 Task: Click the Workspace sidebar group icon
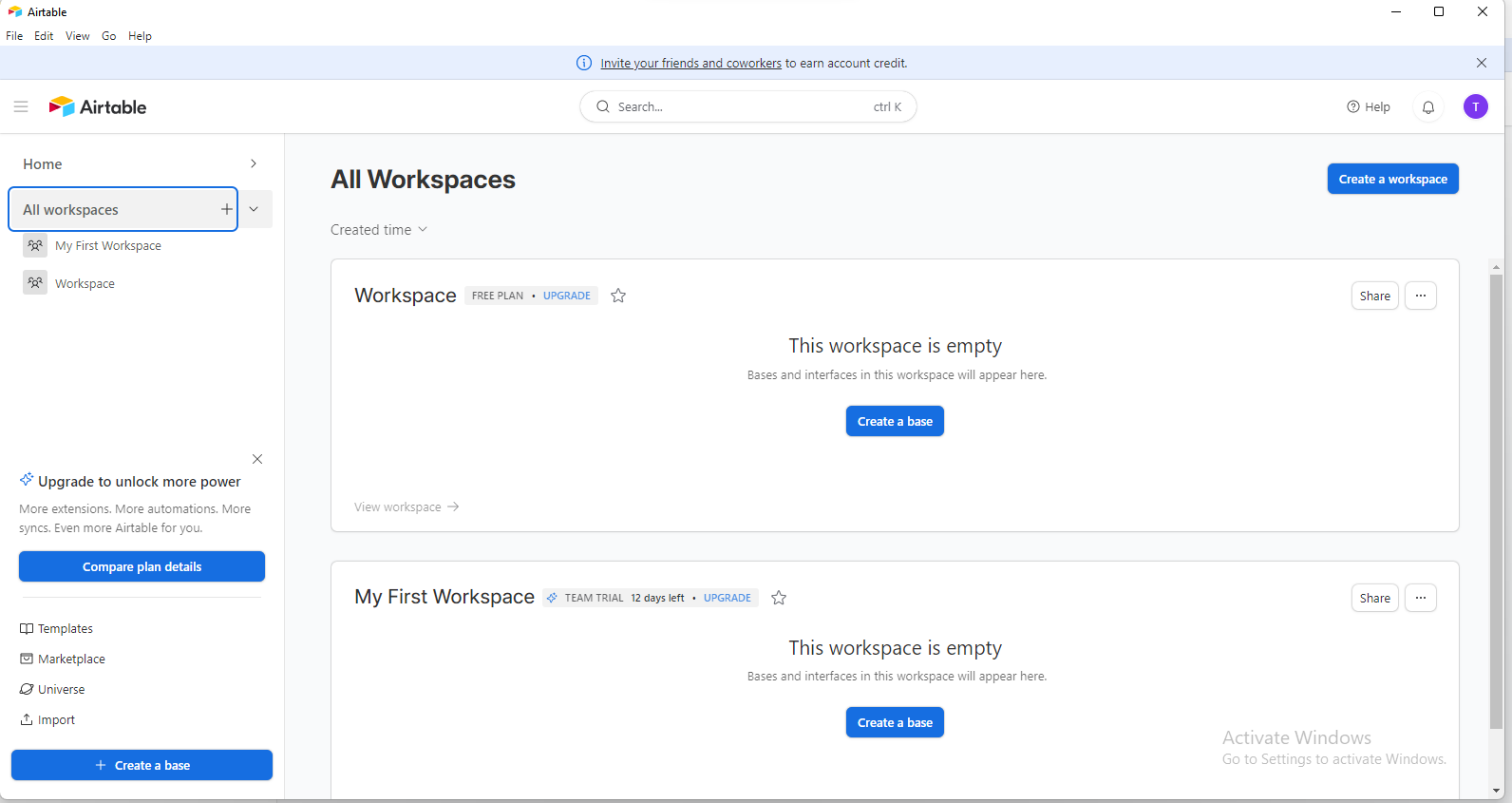click(x=35, y=282)
